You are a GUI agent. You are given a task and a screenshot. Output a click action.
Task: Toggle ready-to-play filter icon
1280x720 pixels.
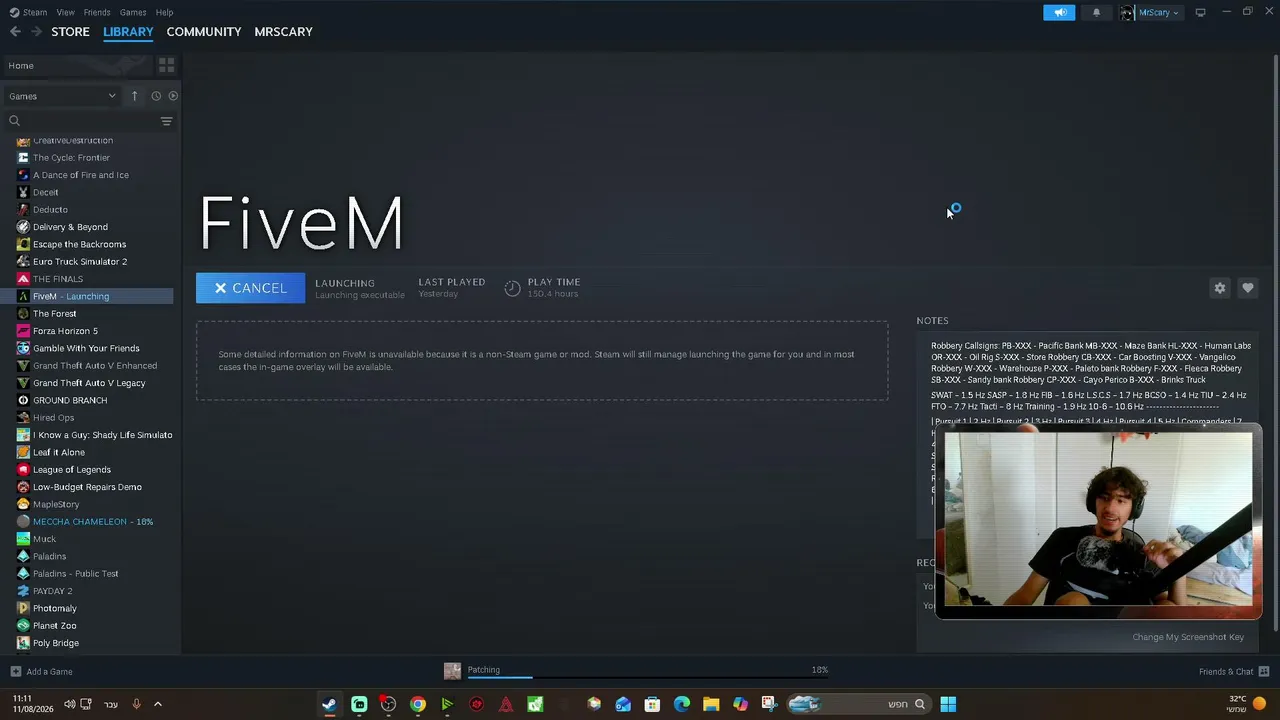[x=173, y=96]
